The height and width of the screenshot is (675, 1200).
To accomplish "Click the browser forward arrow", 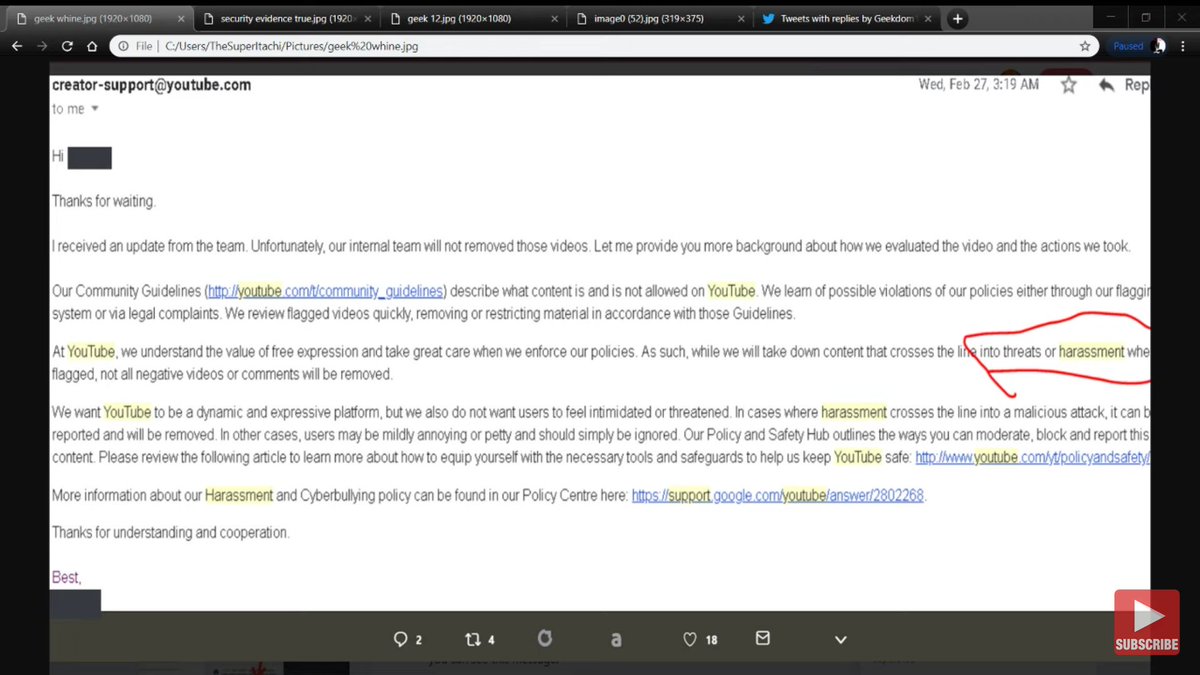I will click(x=41, y=46).
